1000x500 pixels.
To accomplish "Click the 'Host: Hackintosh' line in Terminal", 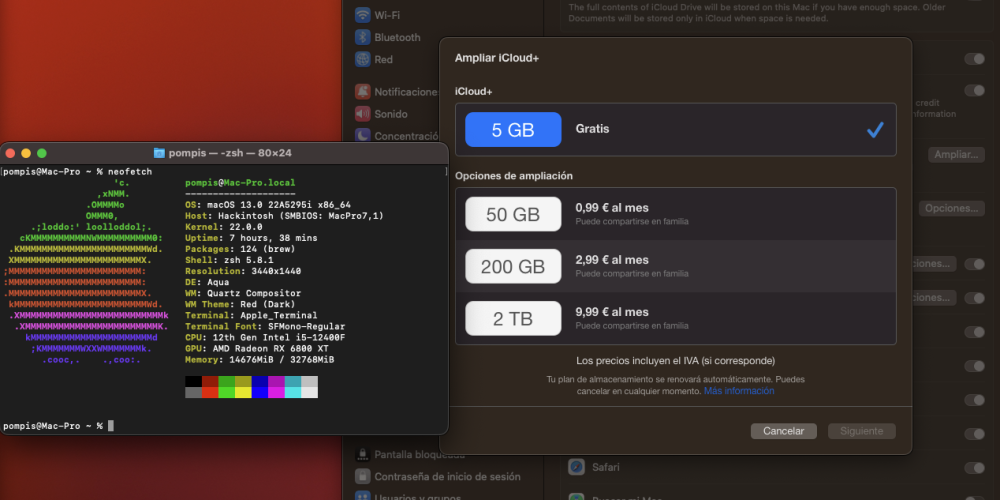I will 284,216.
